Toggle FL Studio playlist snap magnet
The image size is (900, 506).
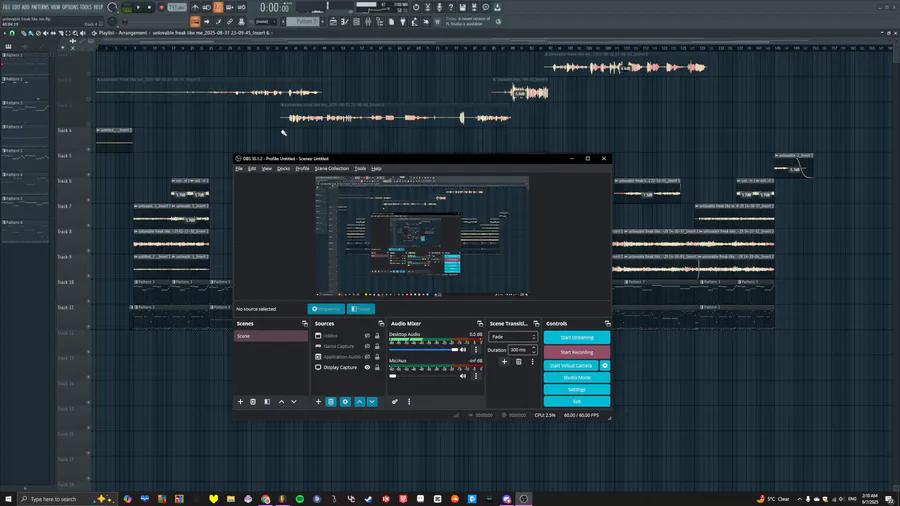point(12,33)
